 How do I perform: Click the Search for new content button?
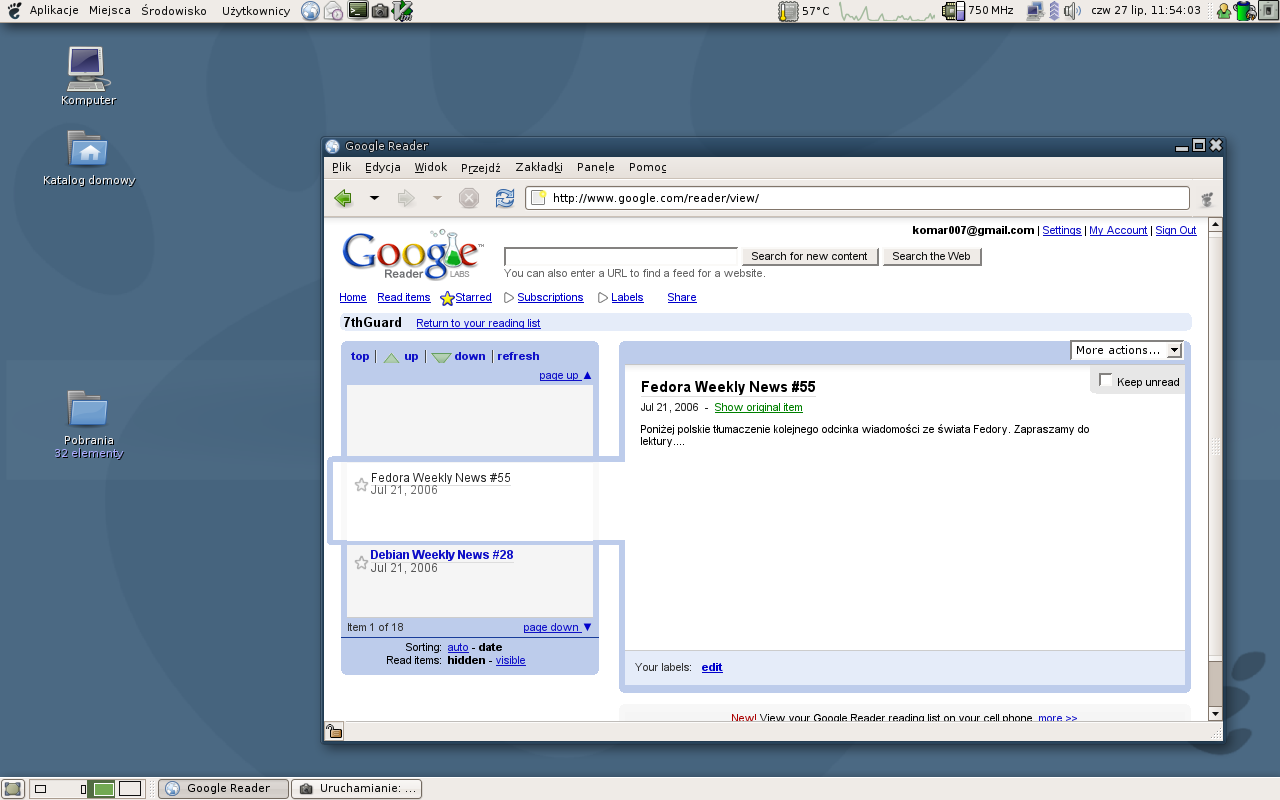click(x=810, y=256)
